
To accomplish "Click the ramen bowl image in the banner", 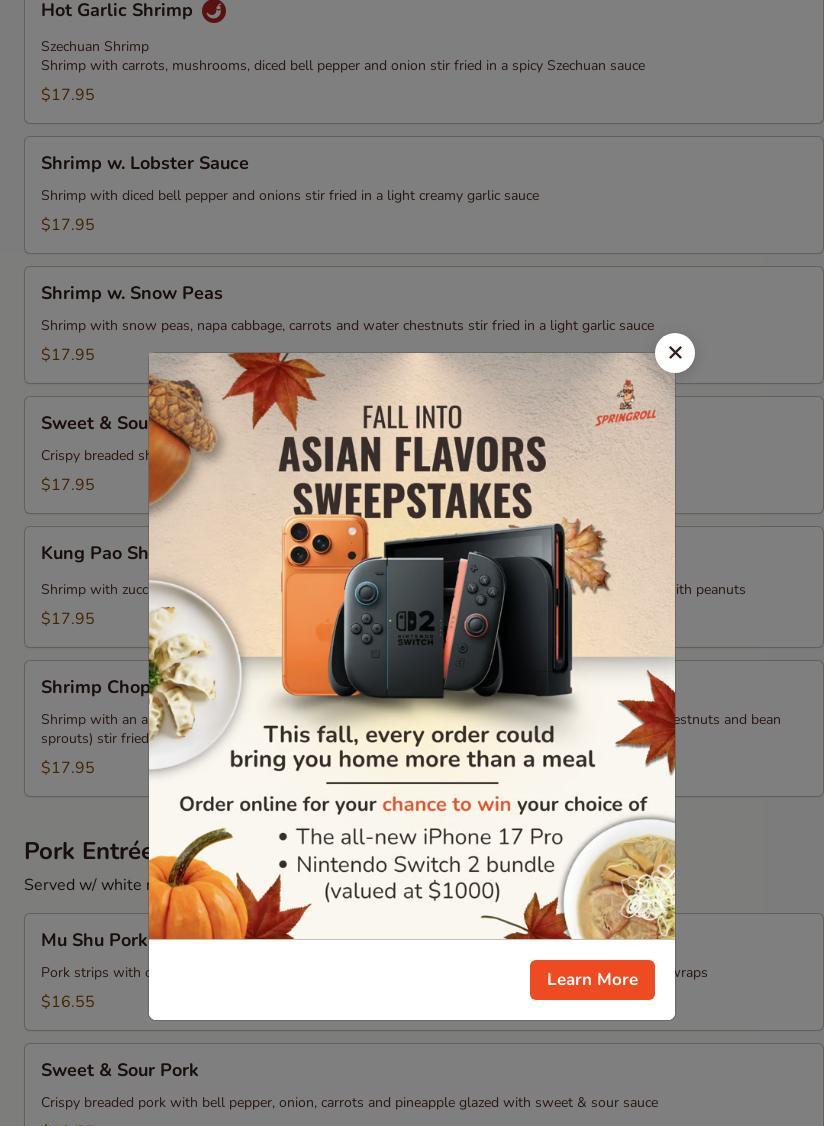I will [623, 882].
